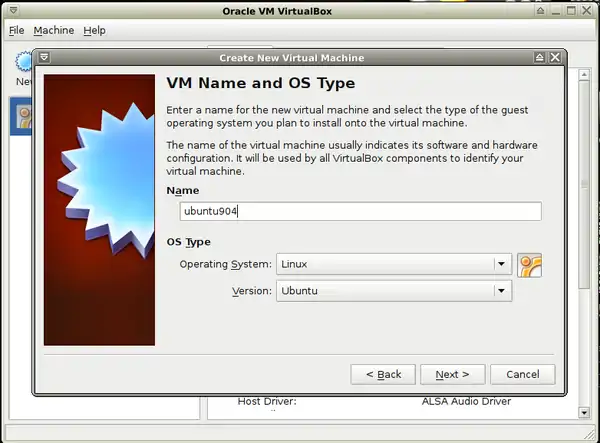The image size is (600, 443).
Task: Open the File menu
Action: coord(16,30)
